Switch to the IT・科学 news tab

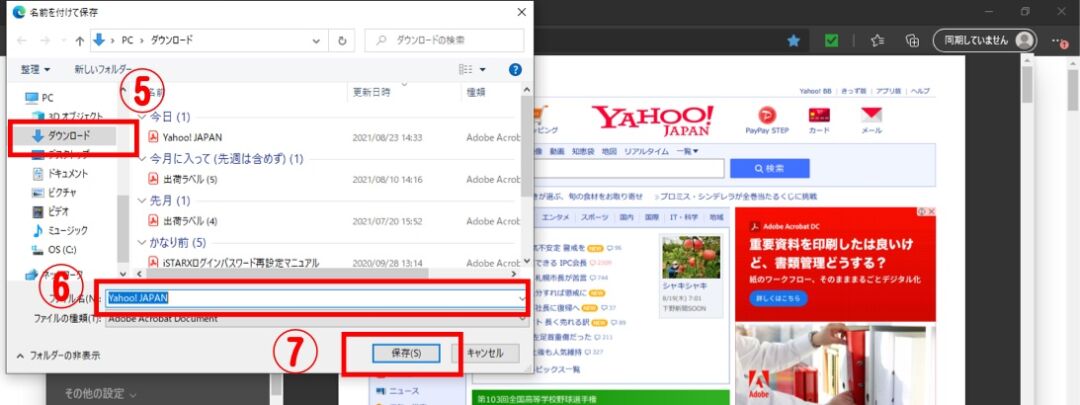click(684, 217)
